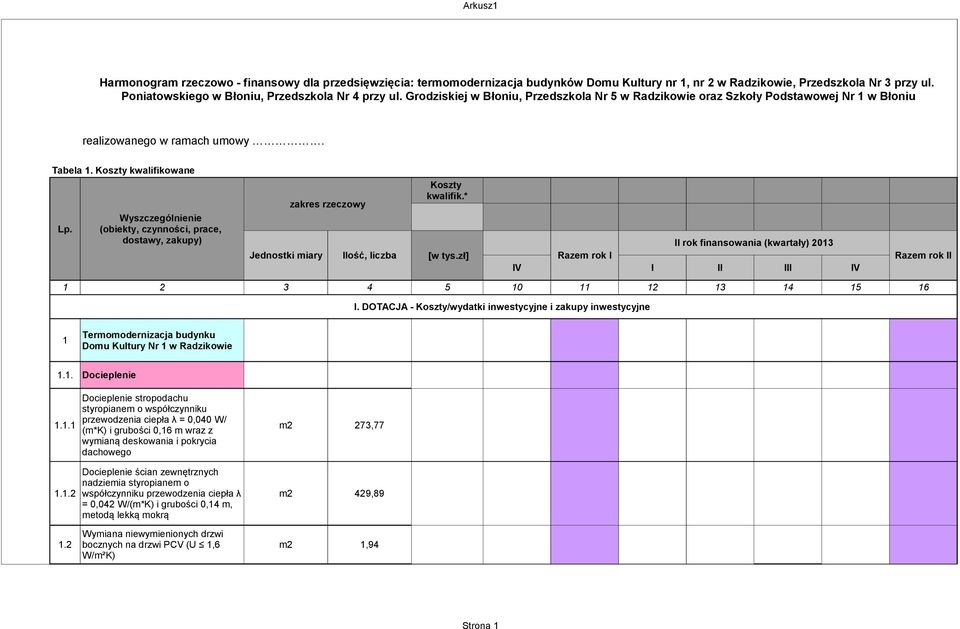Viewport: 960px width, 629px height.
Task: Click the 'Ilość, liczba' header cell
Action: pos(369,255)
